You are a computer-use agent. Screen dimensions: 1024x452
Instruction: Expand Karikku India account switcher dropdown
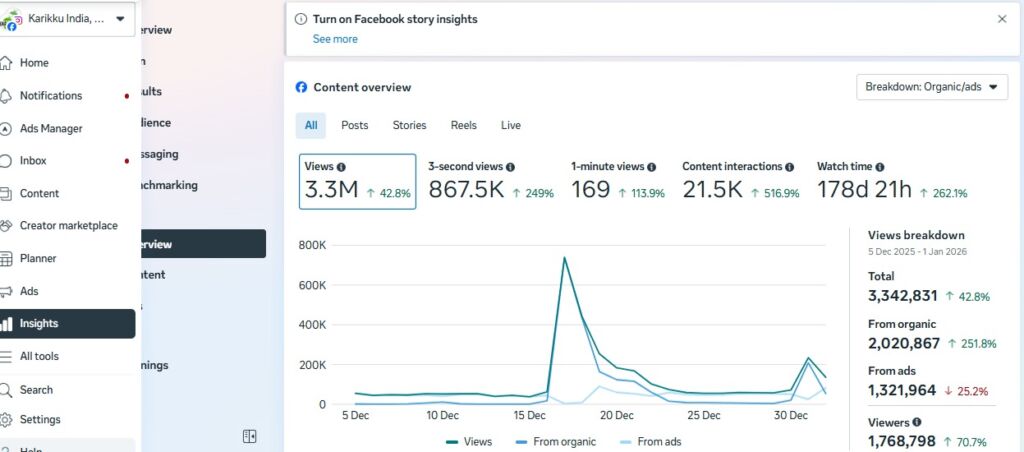(x=120, y=19)
